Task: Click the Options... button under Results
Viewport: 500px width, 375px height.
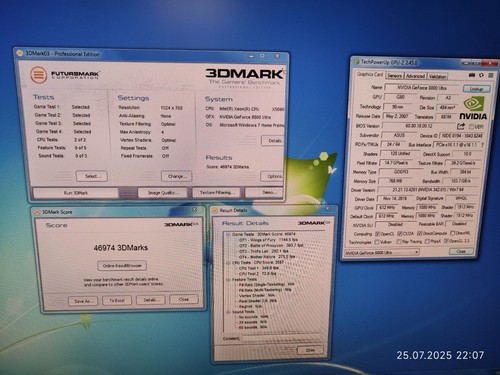Action: [272, 176]
